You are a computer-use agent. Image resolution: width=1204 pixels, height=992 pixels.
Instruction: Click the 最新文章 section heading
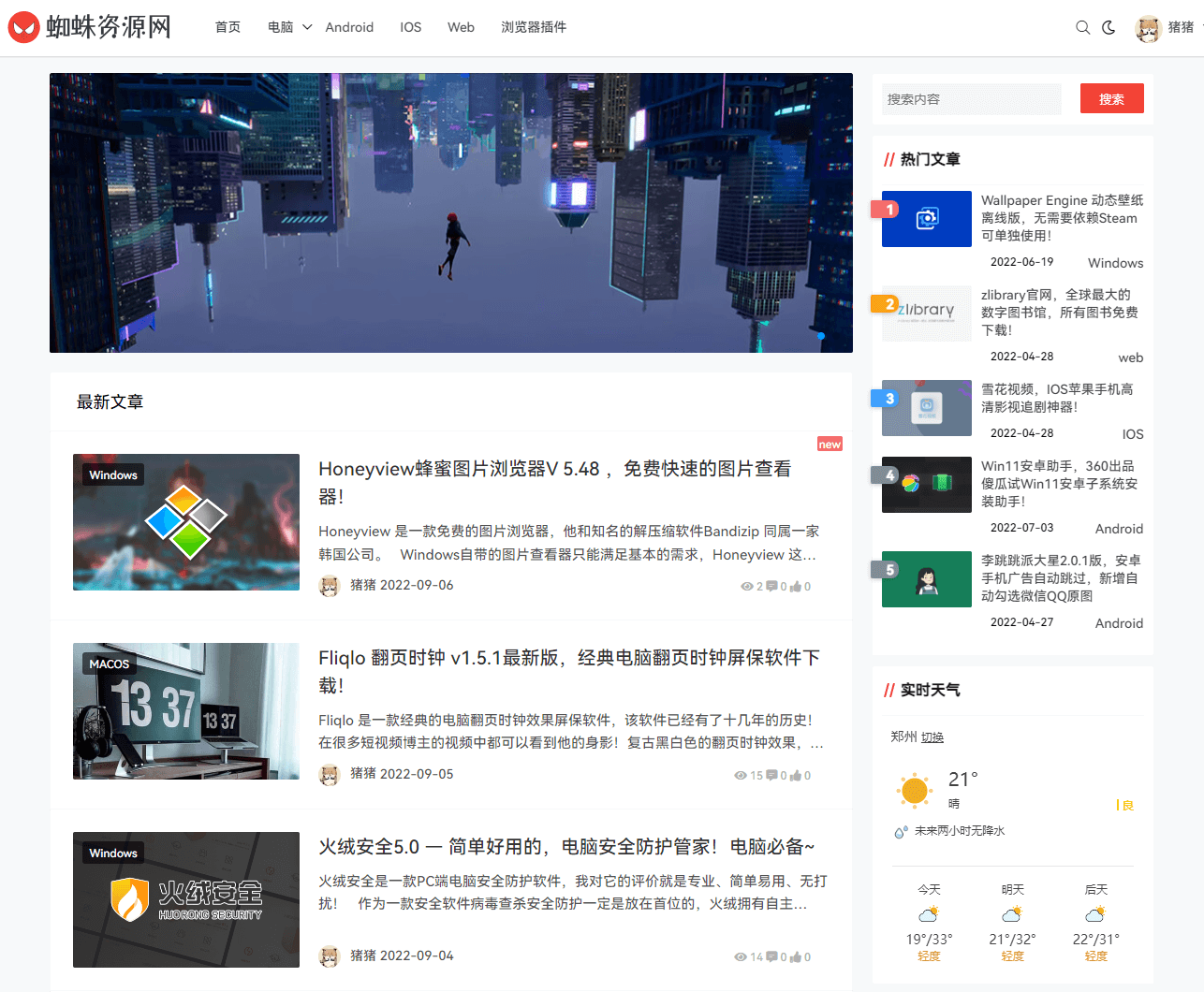(x=110, y=402)
